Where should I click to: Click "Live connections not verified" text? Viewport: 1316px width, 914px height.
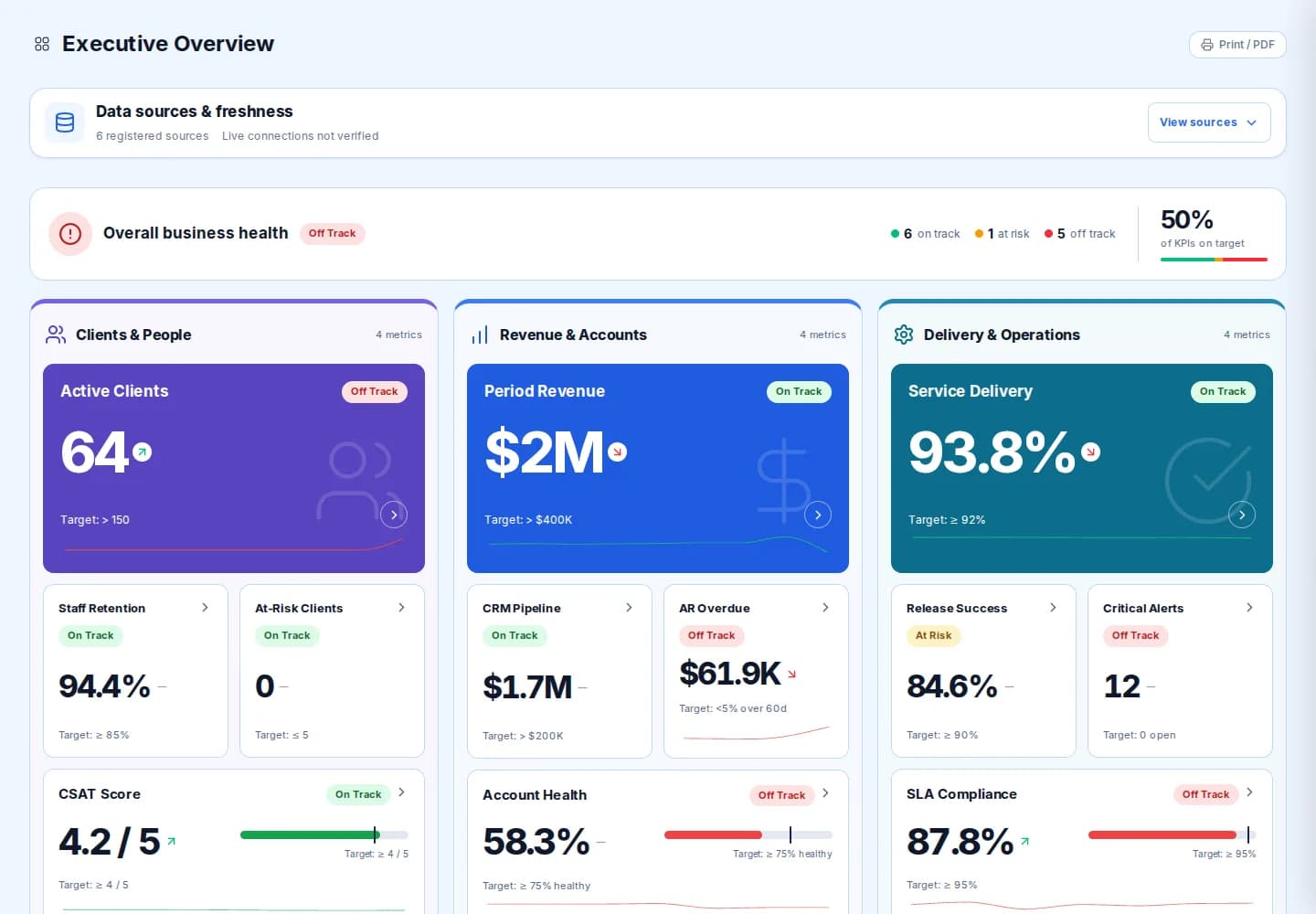300,136
